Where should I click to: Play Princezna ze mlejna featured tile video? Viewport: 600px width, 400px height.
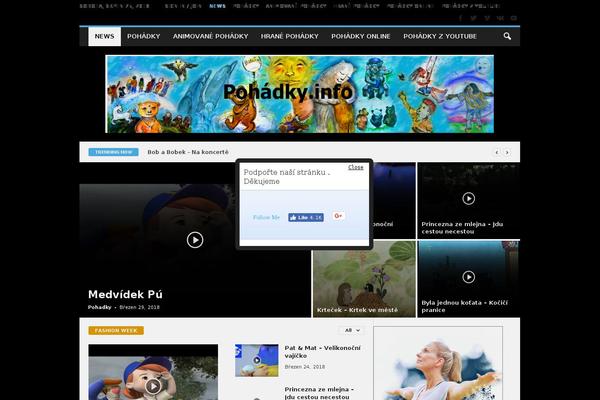click(x=468, y=198)
